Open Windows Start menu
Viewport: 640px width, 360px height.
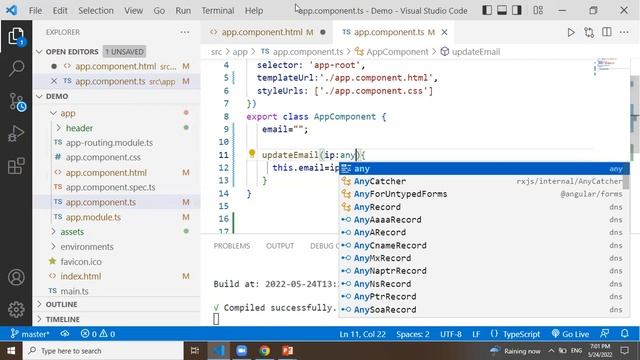pos(11,351)
